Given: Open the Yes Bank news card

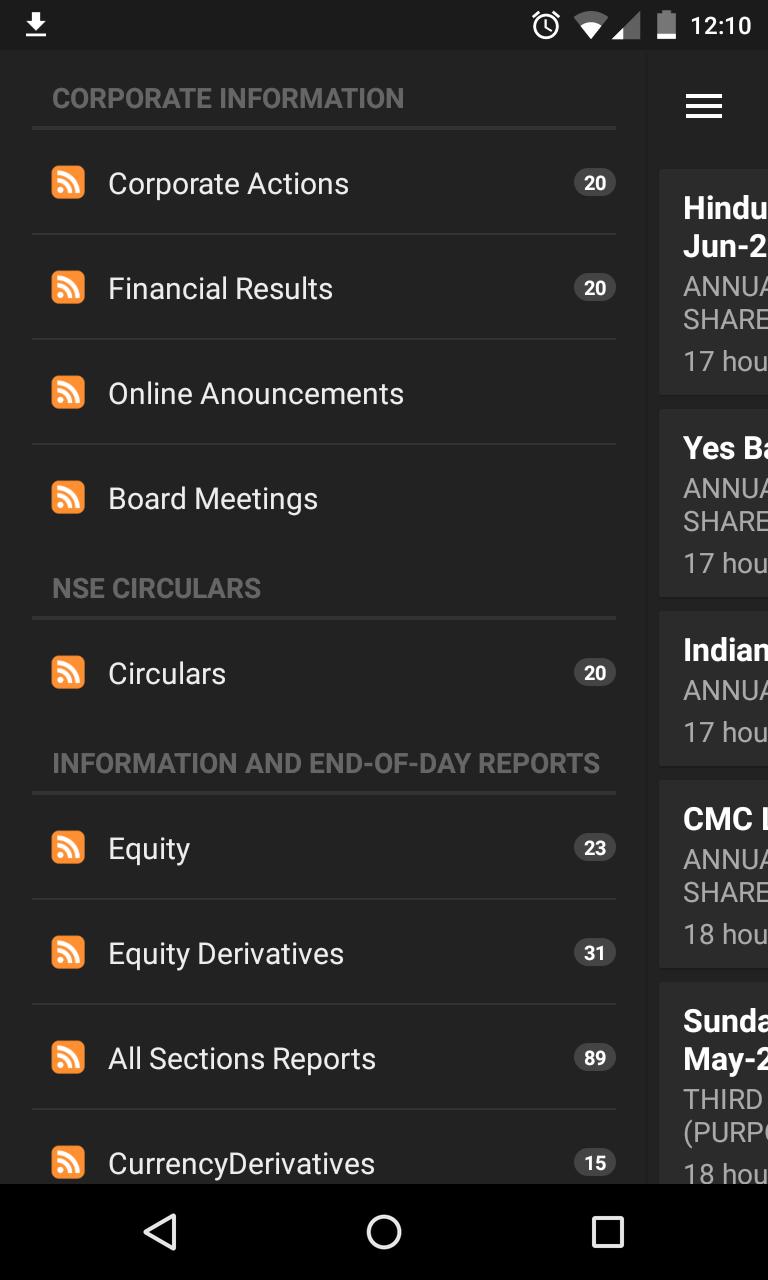Looking at the screenshot, I should point(714,505).
